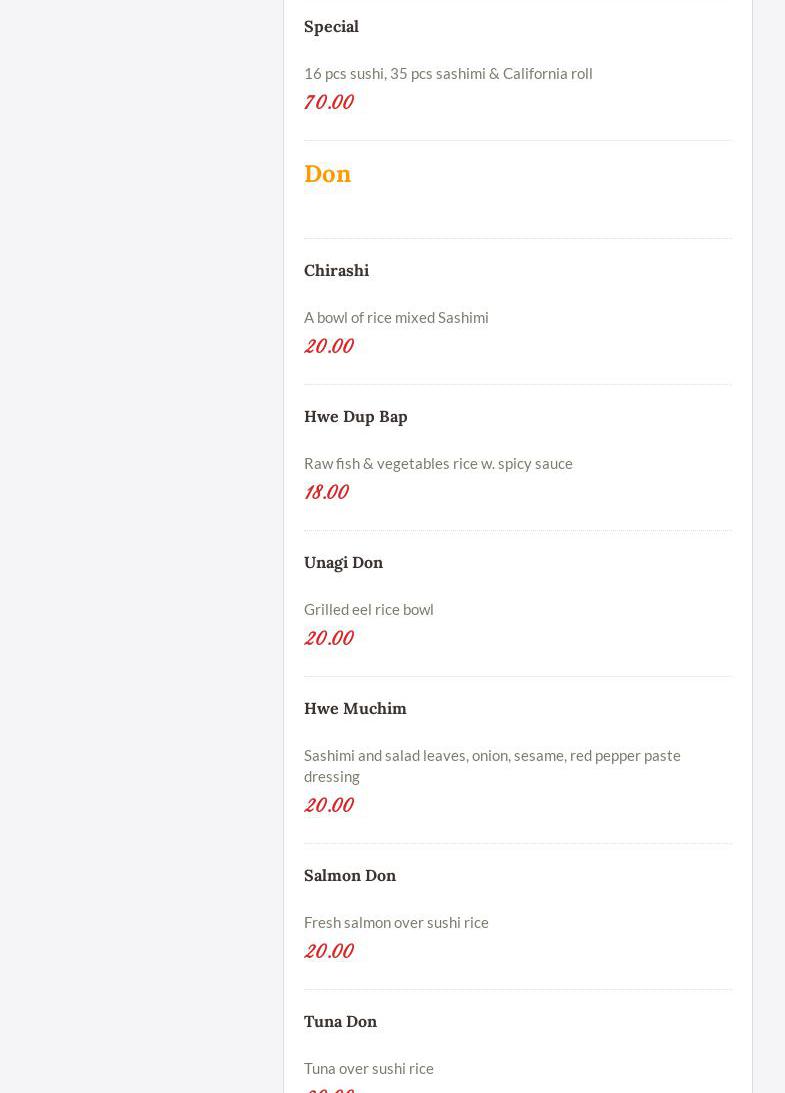785x1093 pixels.
Task: Click the Salmon Don 20.00 price
Action: [x=328, y=951]
